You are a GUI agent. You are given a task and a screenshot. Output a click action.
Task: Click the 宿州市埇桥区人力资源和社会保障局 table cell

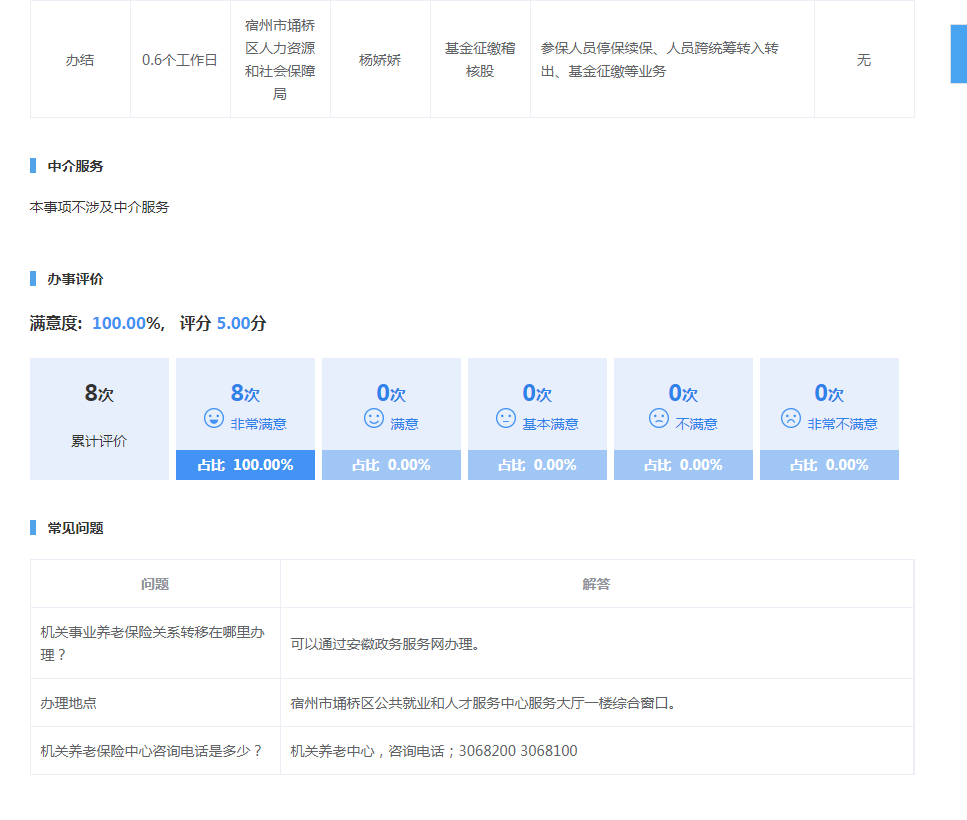coord(280,59)
